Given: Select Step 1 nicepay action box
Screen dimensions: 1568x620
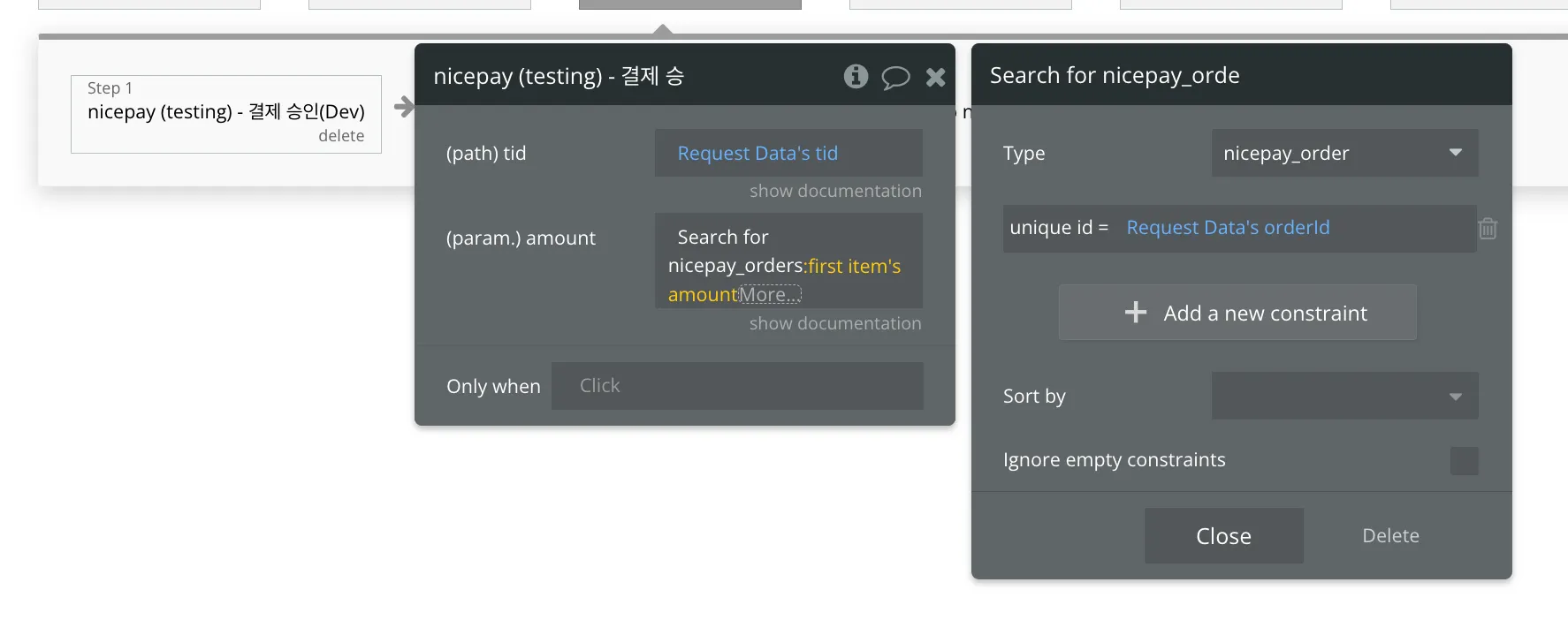Looking at the screenshot, I should pos(225,112).
